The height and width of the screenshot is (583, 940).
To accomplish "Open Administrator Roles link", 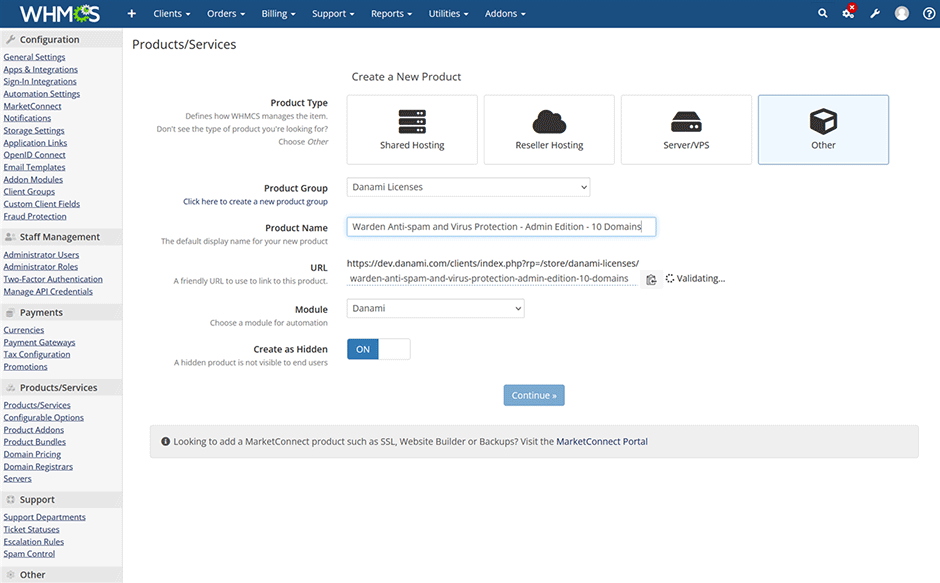I will (41, 267).
